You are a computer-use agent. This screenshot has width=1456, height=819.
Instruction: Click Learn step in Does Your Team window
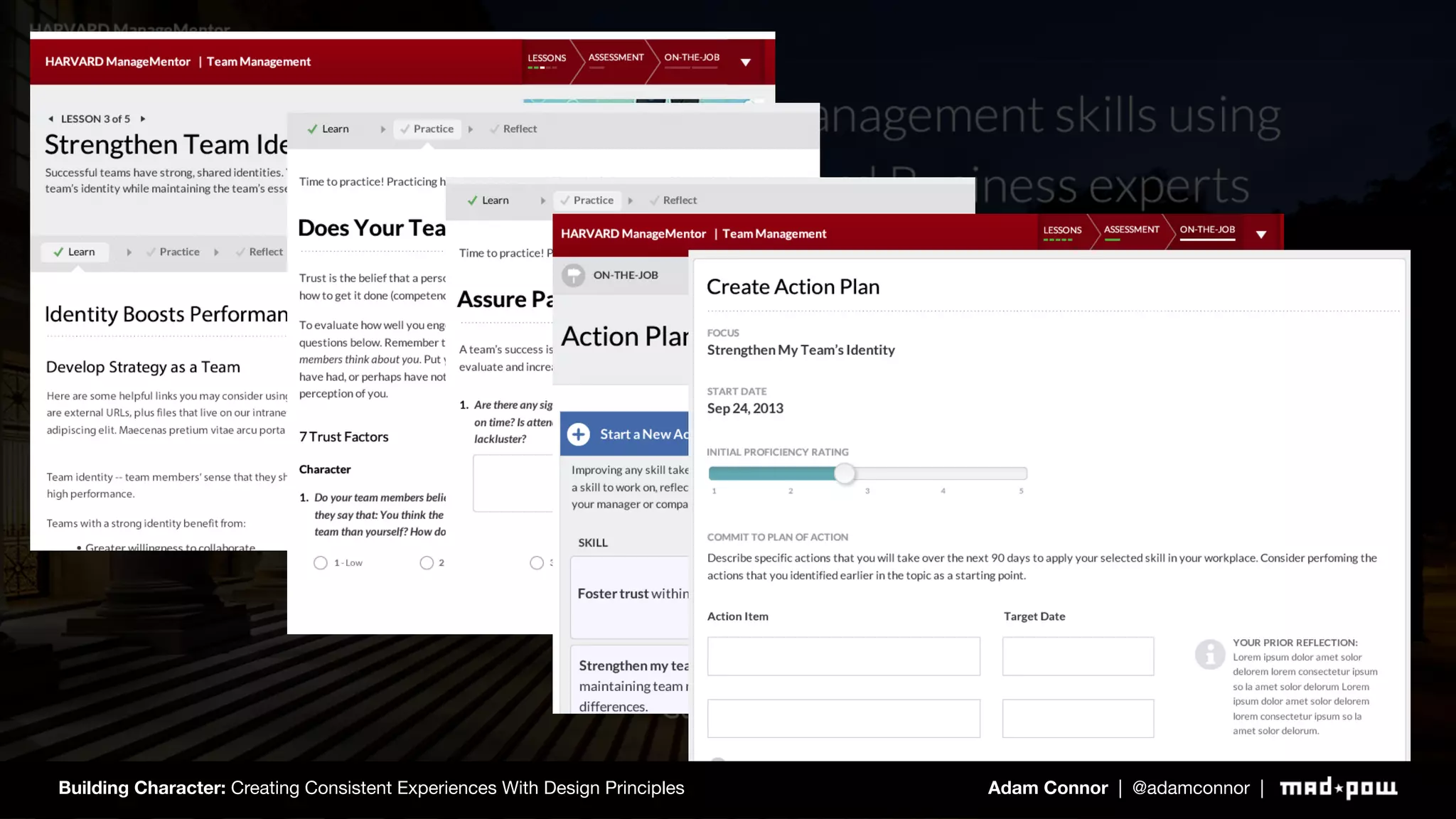click(x=328, y=129)
